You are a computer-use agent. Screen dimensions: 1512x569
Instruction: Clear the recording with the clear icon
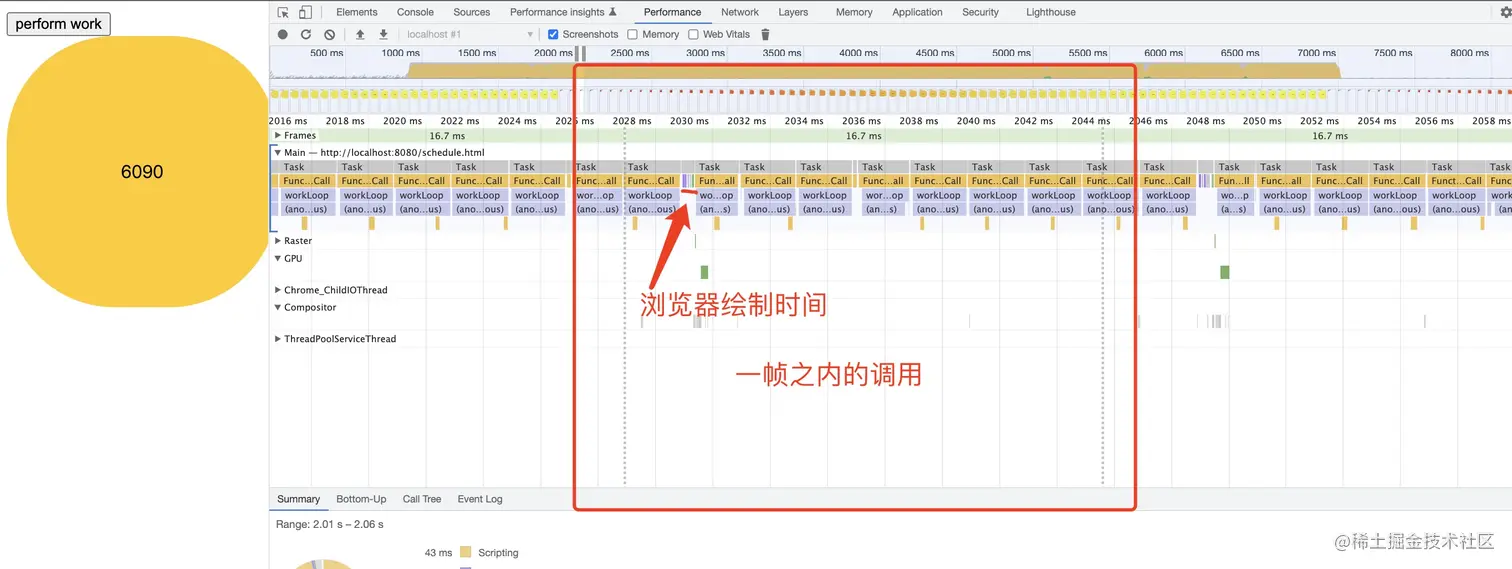[329, 34]
